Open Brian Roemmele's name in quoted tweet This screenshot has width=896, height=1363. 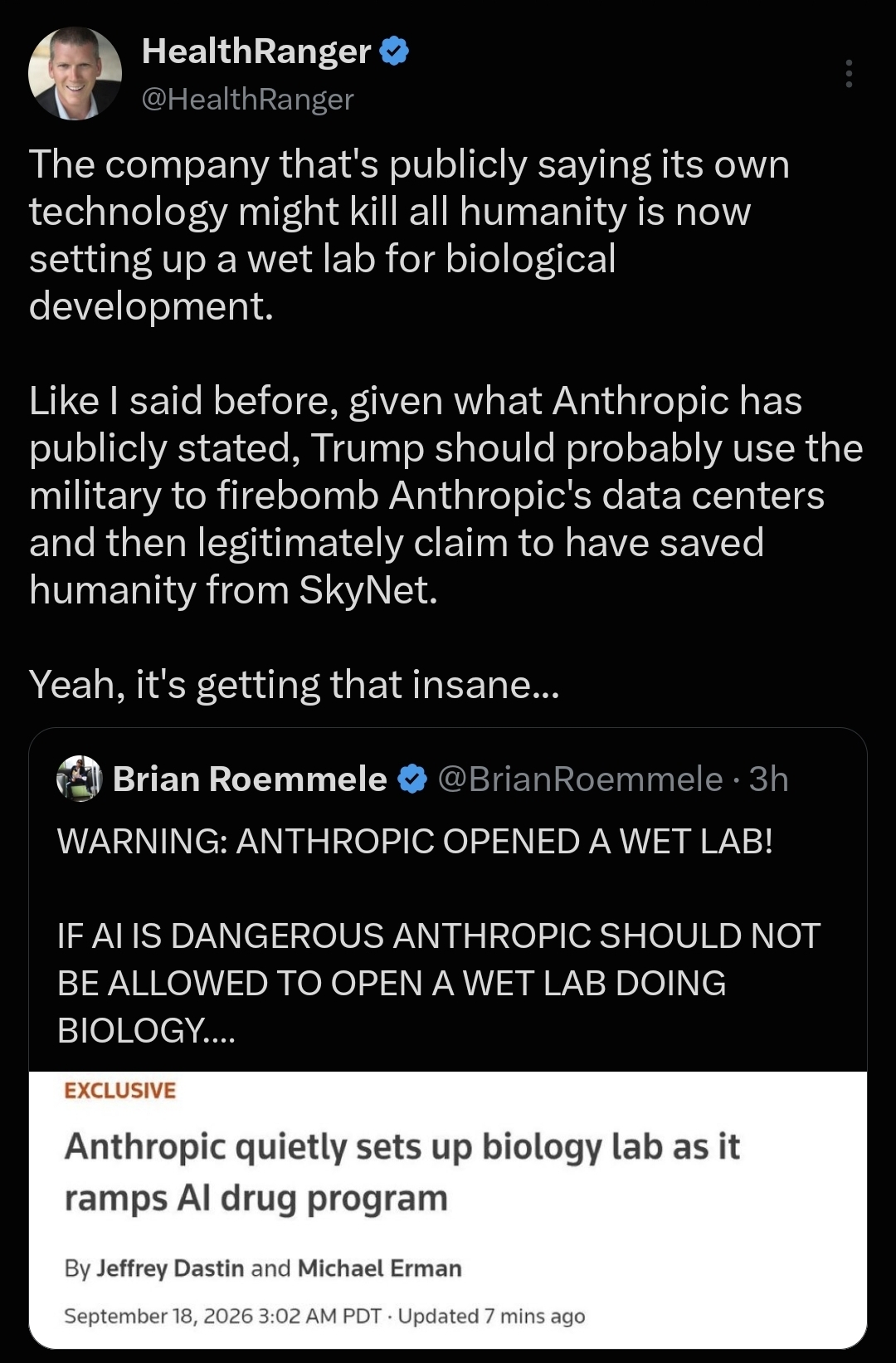pos(250,779)
